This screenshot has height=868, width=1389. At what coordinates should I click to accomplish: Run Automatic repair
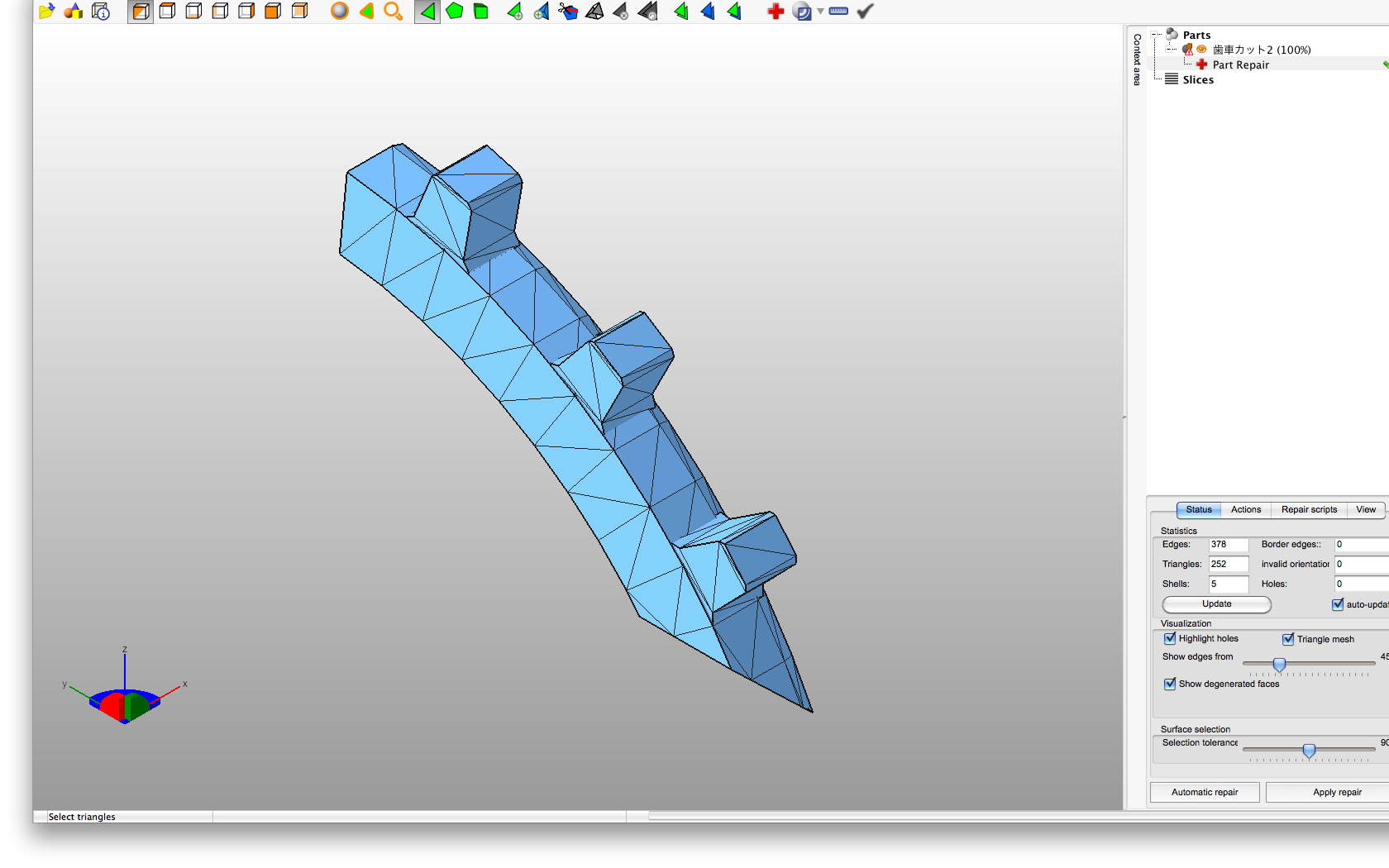(x=1204, y=792)
